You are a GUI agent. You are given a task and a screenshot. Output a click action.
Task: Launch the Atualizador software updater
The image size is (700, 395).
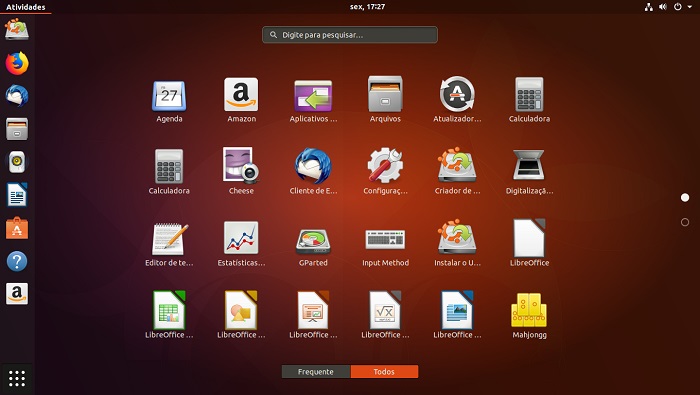(457, 101)
